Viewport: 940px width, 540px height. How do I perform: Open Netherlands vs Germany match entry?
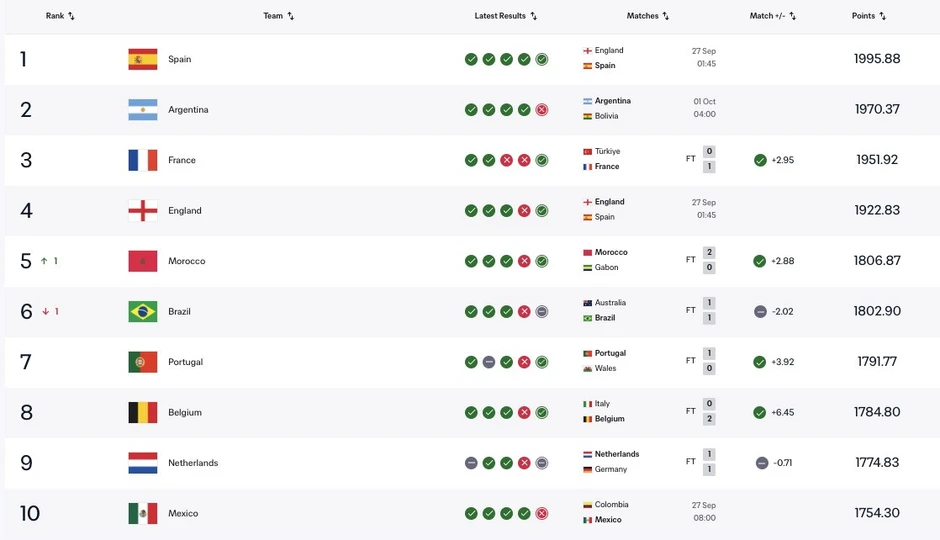[649, 461]
